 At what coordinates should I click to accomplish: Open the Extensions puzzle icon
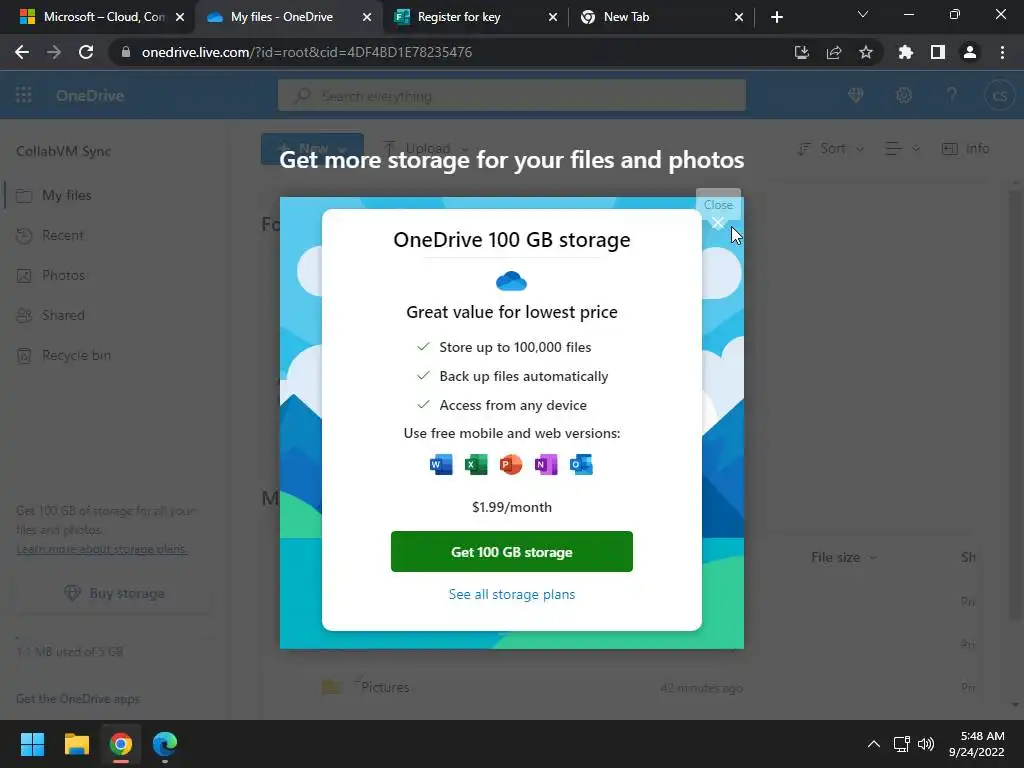tap(906, 52)
